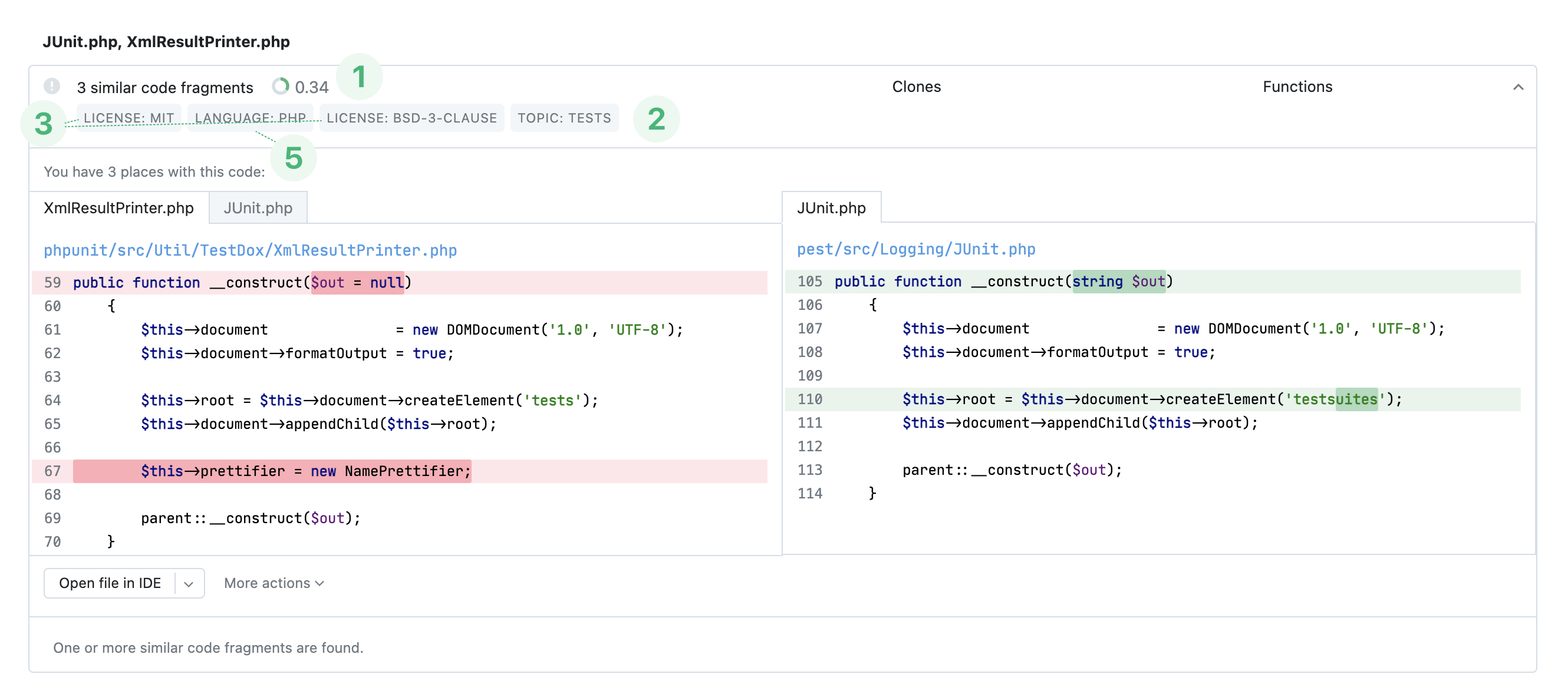
Task: Switch to the XmlResultPrinter.php tab
Action: (118, 208)
